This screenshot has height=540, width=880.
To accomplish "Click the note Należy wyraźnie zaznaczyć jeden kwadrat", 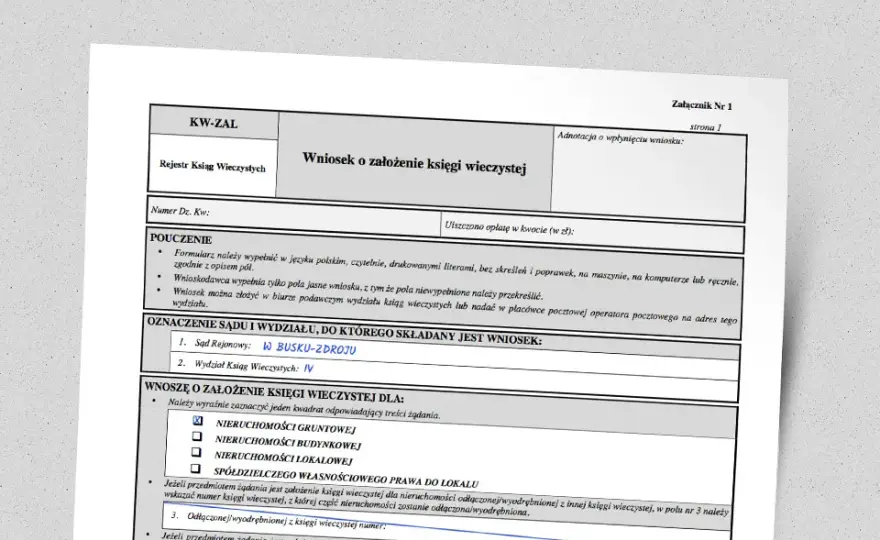I will click(x=304, y=409).
